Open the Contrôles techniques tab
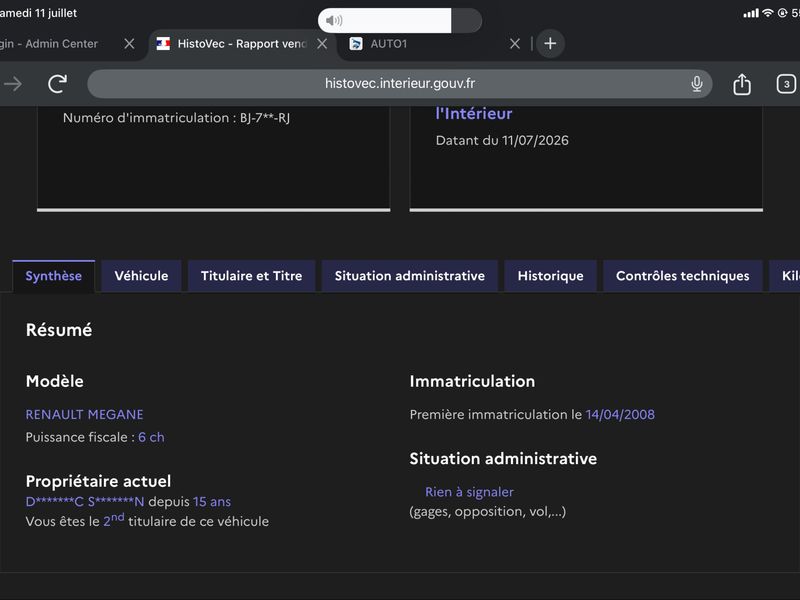Image resolution: width=800 pixels, height=600 pixels. pyautogui.click(x=683, y=276)
